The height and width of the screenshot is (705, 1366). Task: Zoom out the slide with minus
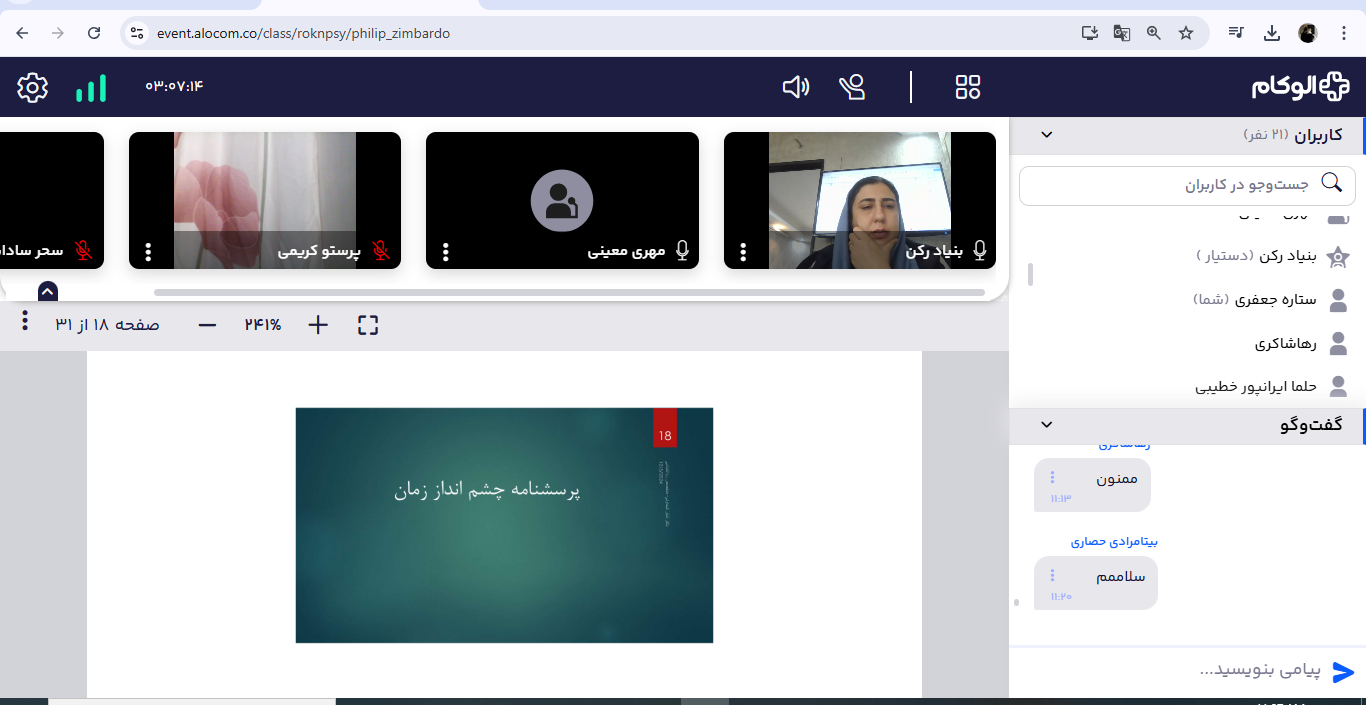click(207, 325)
